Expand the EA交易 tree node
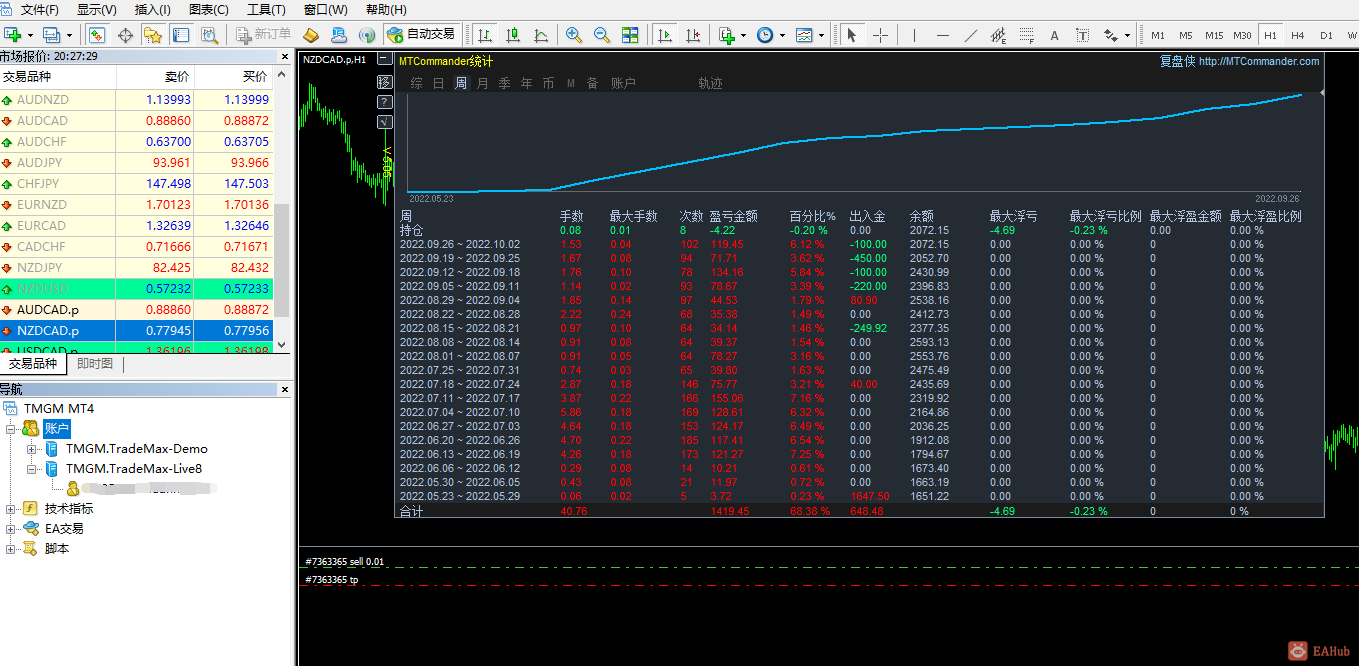 (x=11, y=529)
